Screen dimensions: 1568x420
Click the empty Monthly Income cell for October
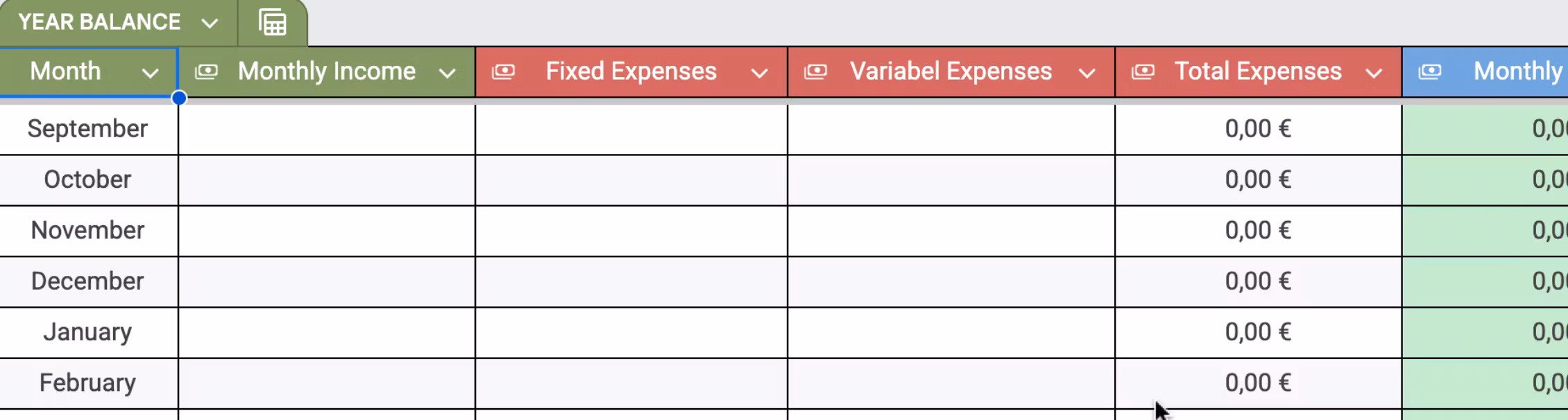[326, 180]
